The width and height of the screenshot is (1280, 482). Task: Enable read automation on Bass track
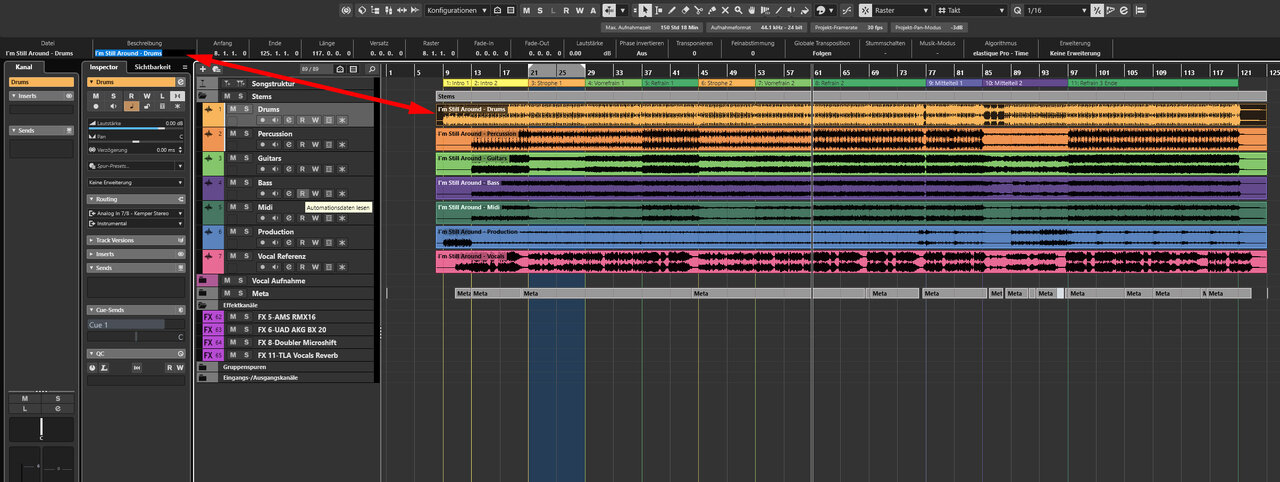tap(302, 193)
